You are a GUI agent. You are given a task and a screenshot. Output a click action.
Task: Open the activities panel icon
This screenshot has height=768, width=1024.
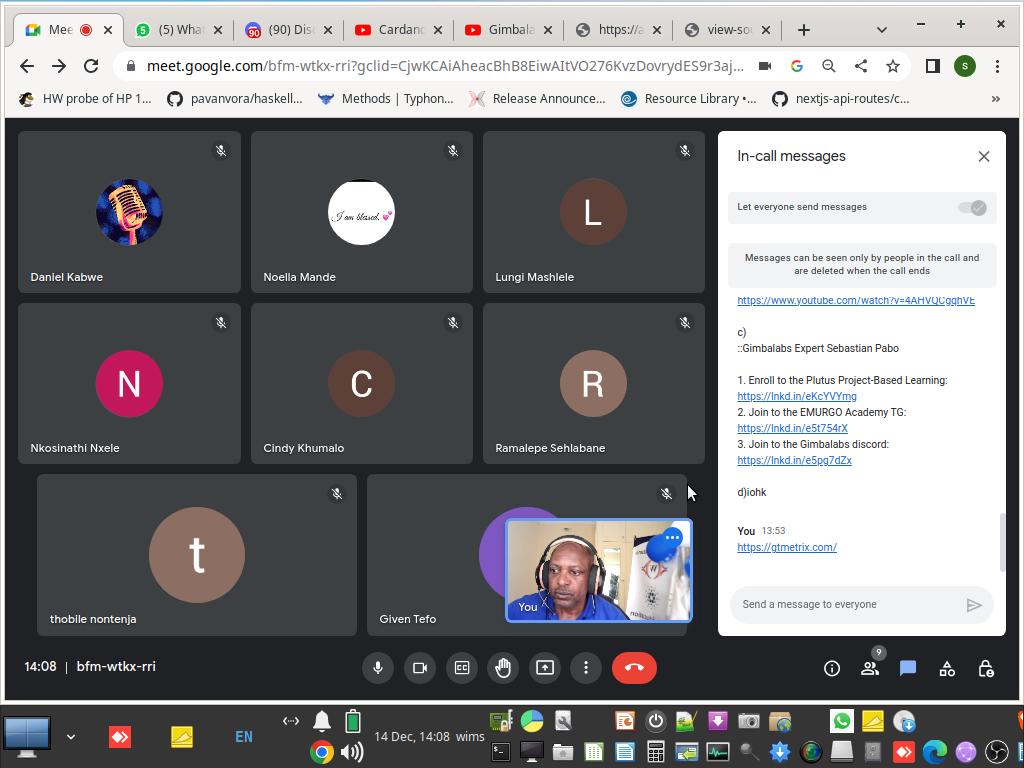[x=947, y=669]
